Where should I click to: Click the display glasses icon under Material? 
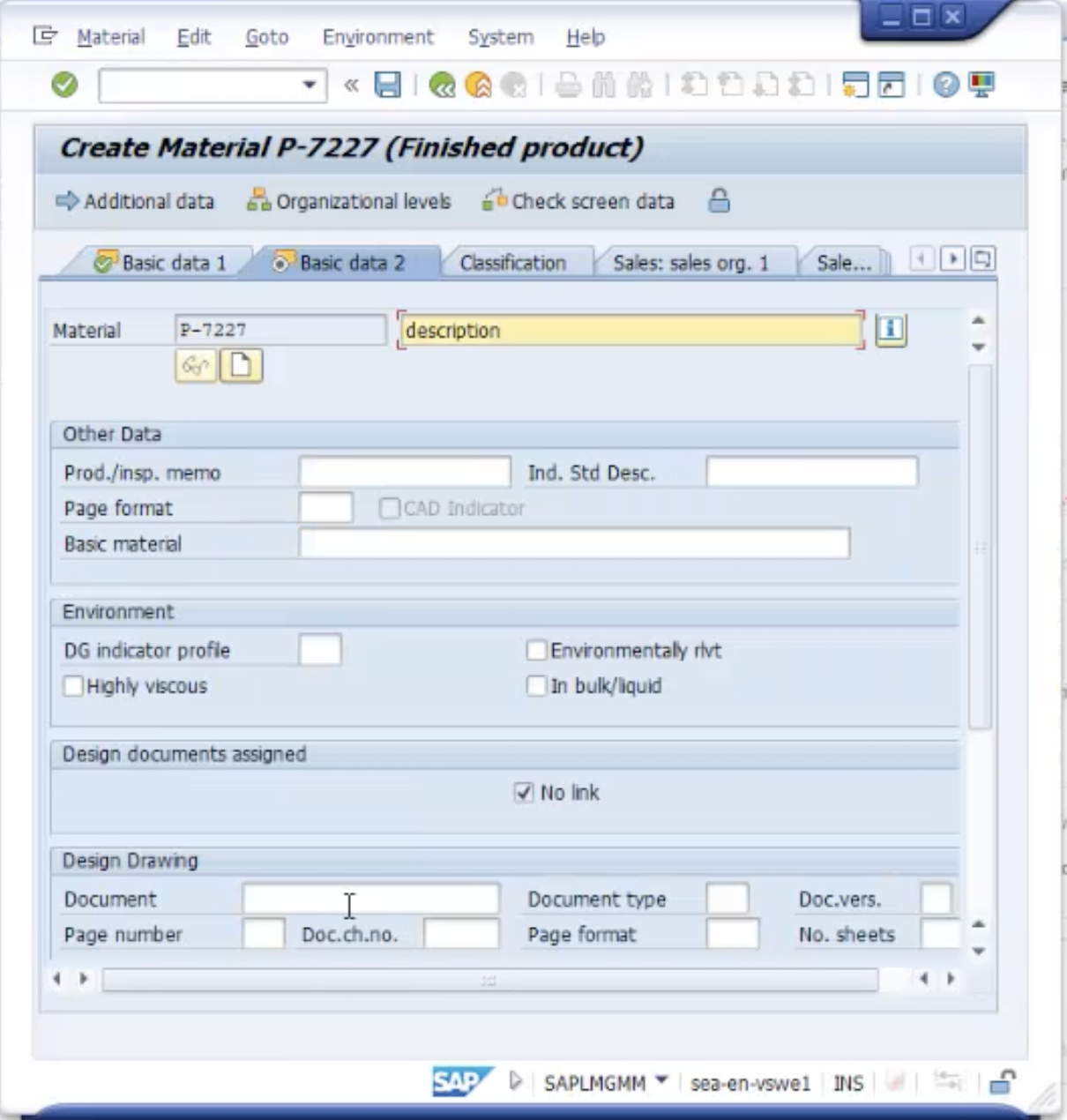coord(195,367)
